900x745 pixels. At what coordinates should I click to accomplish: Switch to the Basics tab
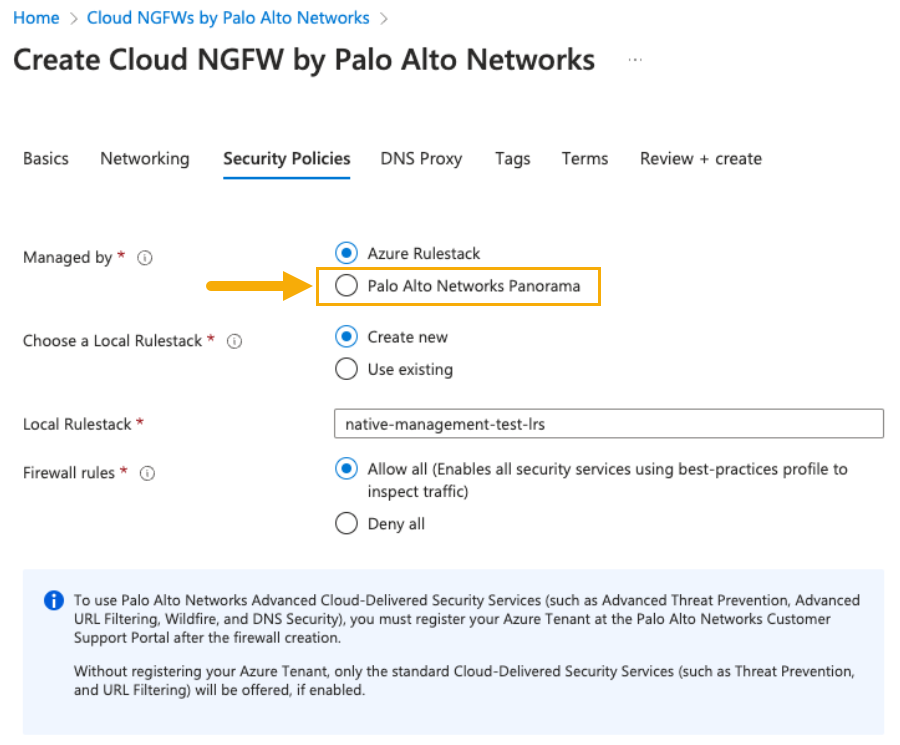pyautogui.click(x=46, y=159)
